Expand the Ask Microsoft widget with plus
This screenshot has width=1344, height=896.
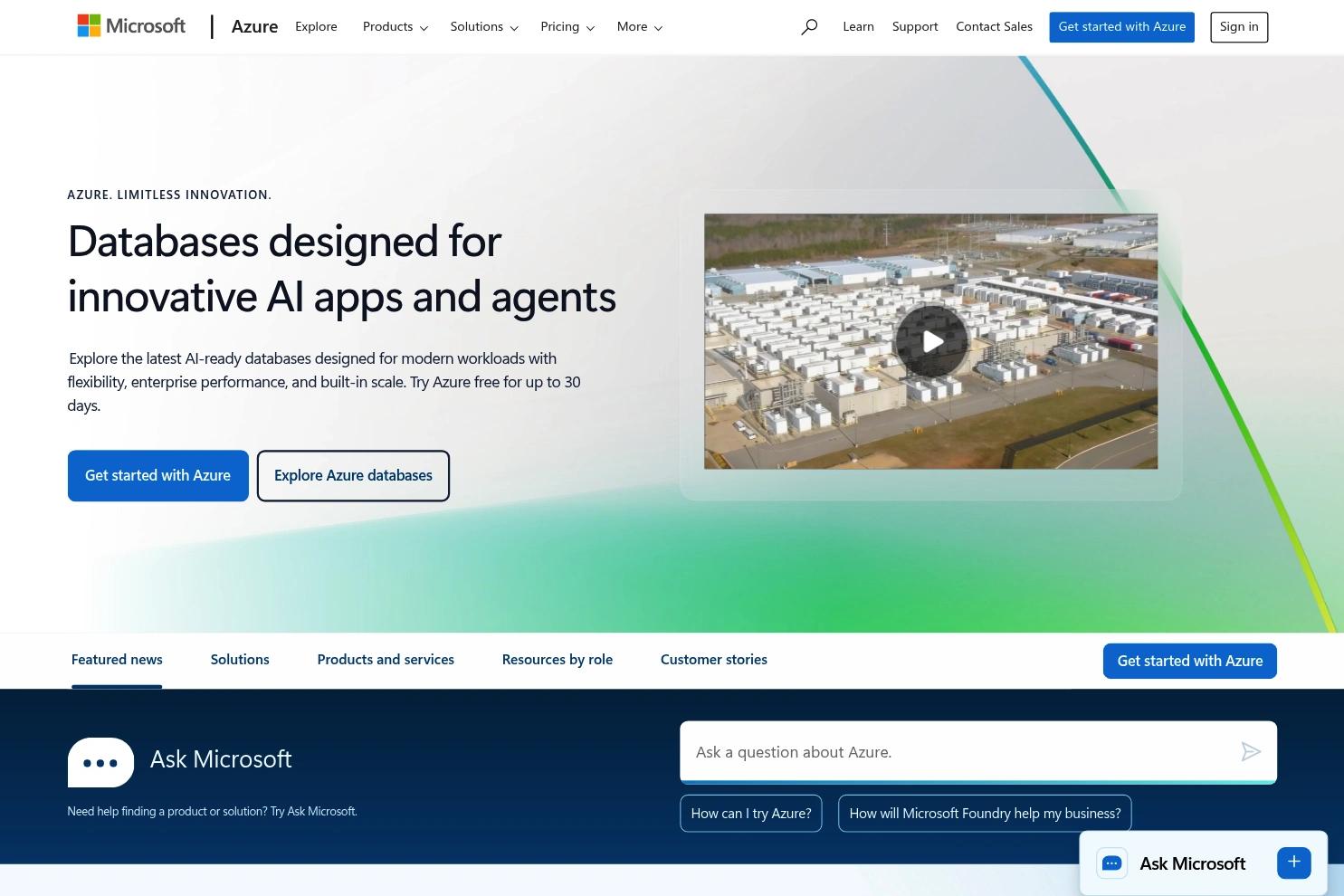1294,863
